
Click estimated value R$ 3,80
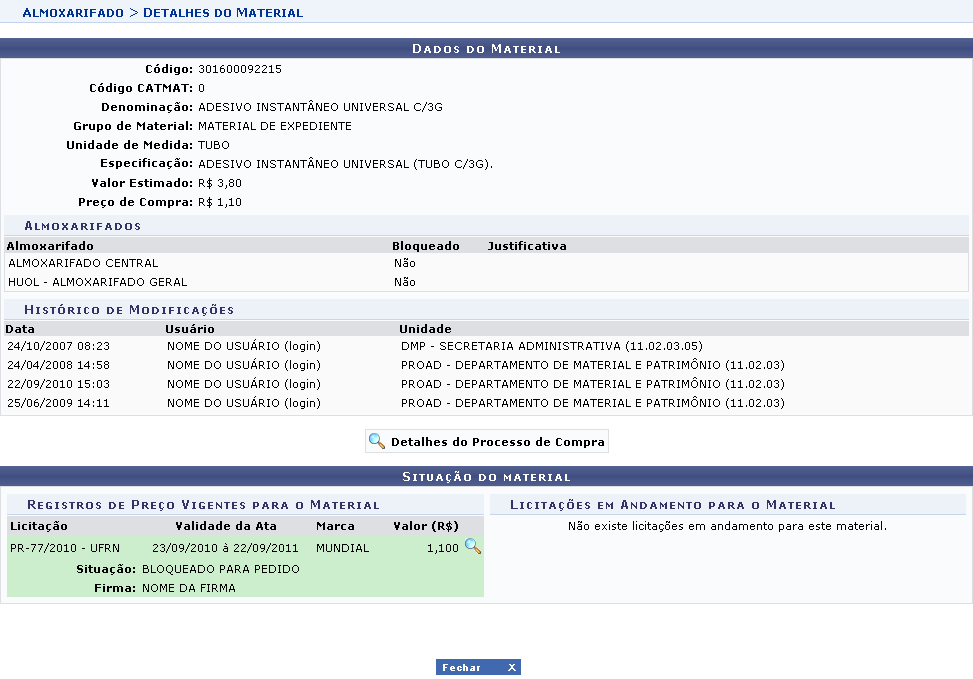(220, 183)
